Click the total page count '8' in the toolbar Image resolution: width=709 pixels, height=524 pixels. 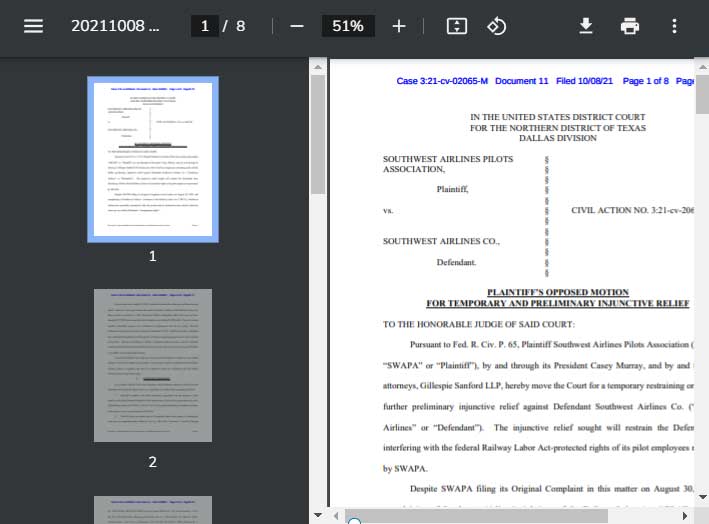(241, 26)
